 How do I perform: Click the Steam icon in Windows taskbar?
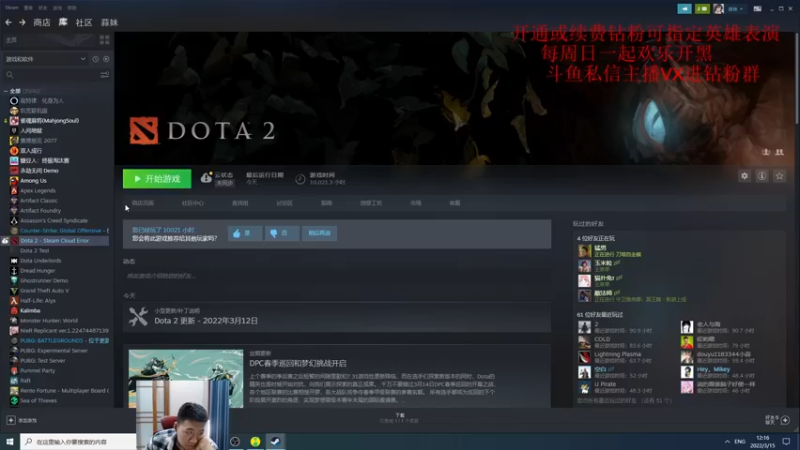coord(275,441)
